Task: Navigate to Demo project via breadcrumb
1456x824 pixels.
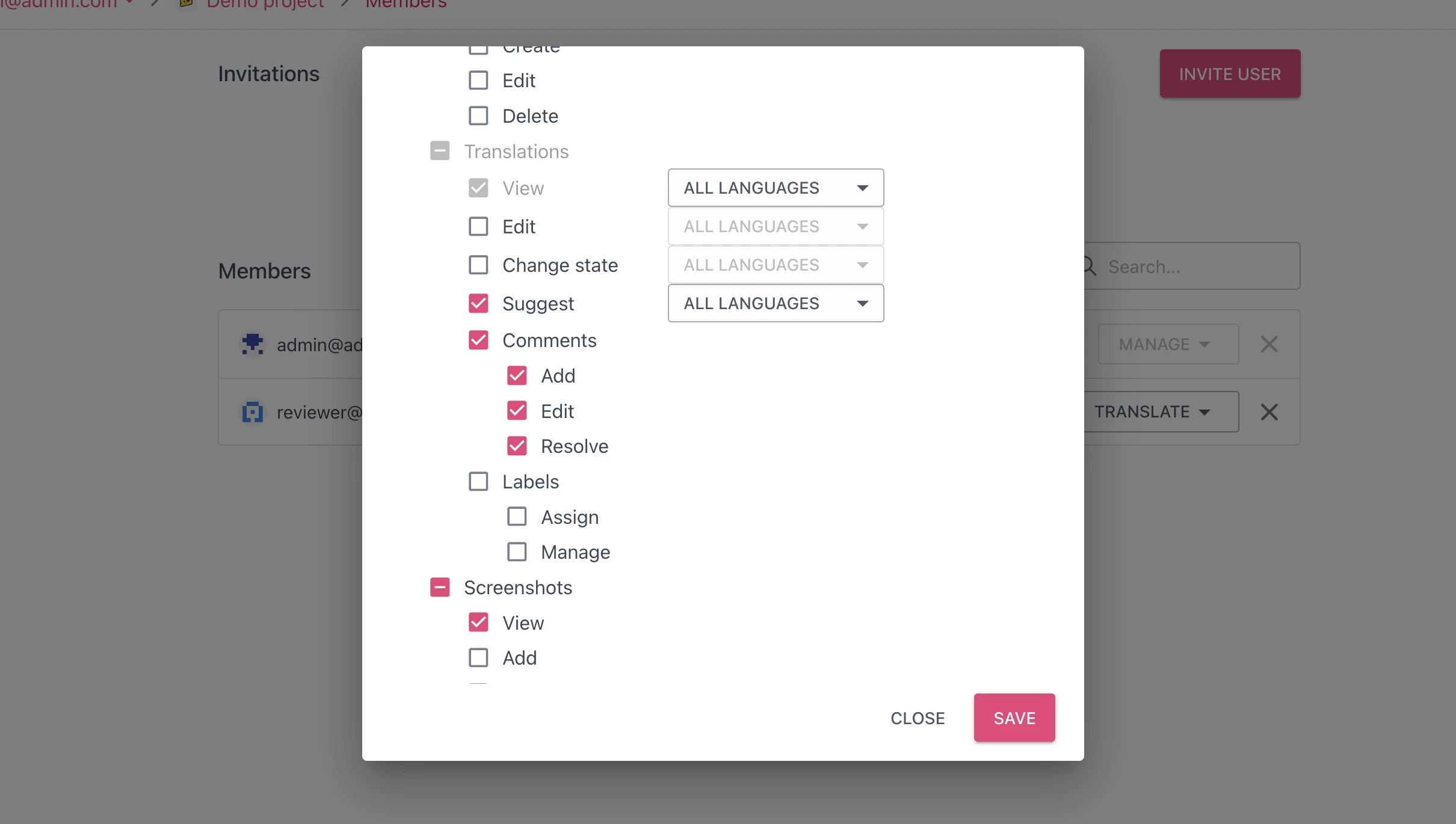Action: pyautogui.click(x=264, y=4)
